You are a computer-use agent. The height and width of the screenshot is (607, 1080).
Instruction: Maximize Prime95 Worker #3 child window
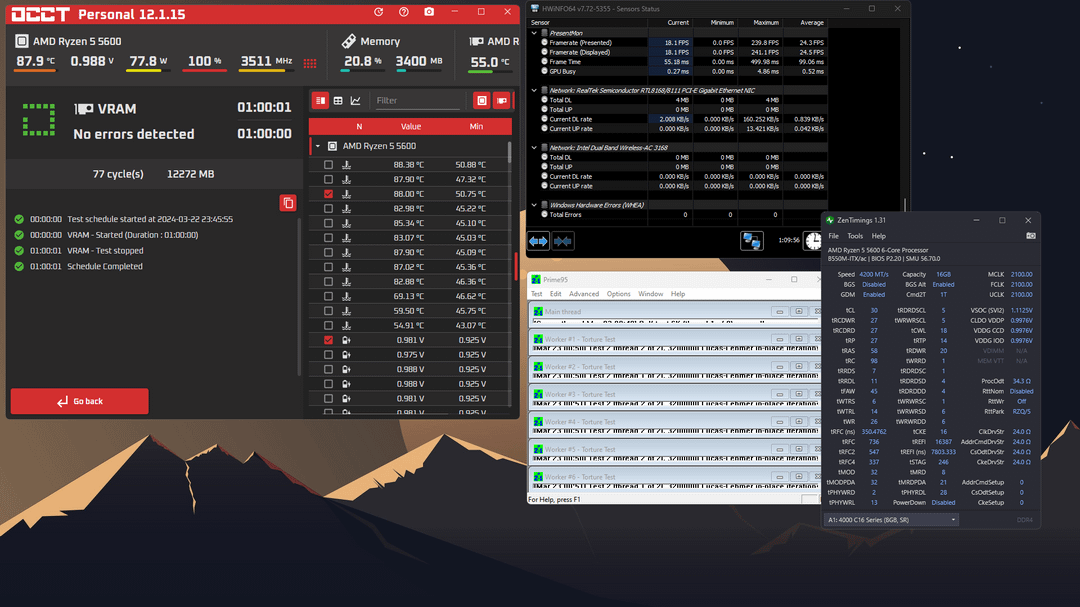click(799, 394)
